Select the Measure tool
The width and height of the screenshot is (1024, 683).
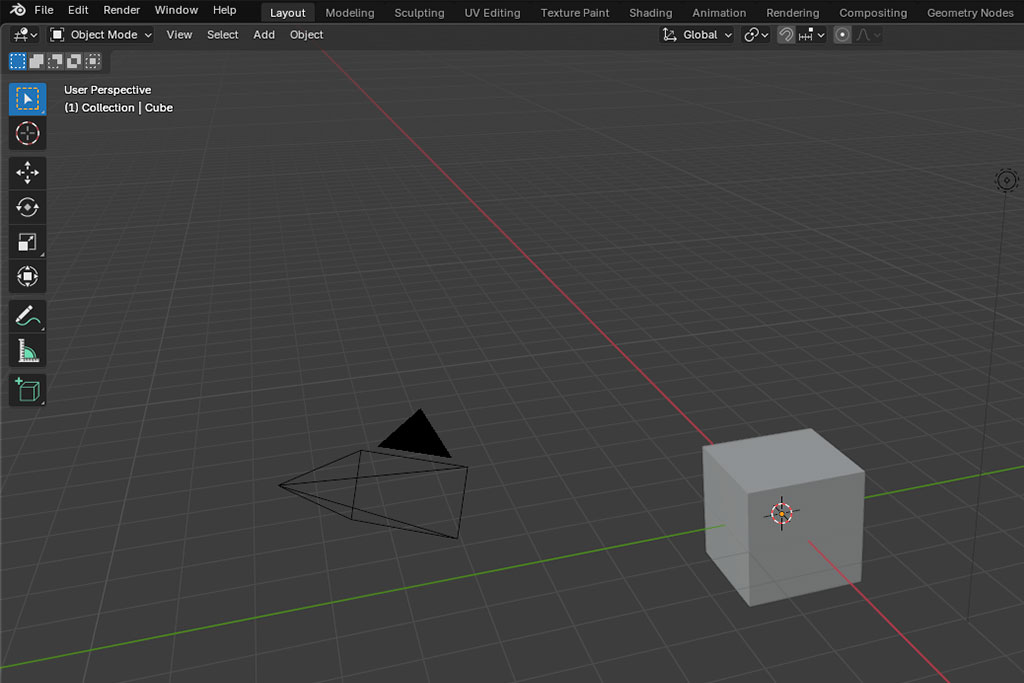coord(27,350)
